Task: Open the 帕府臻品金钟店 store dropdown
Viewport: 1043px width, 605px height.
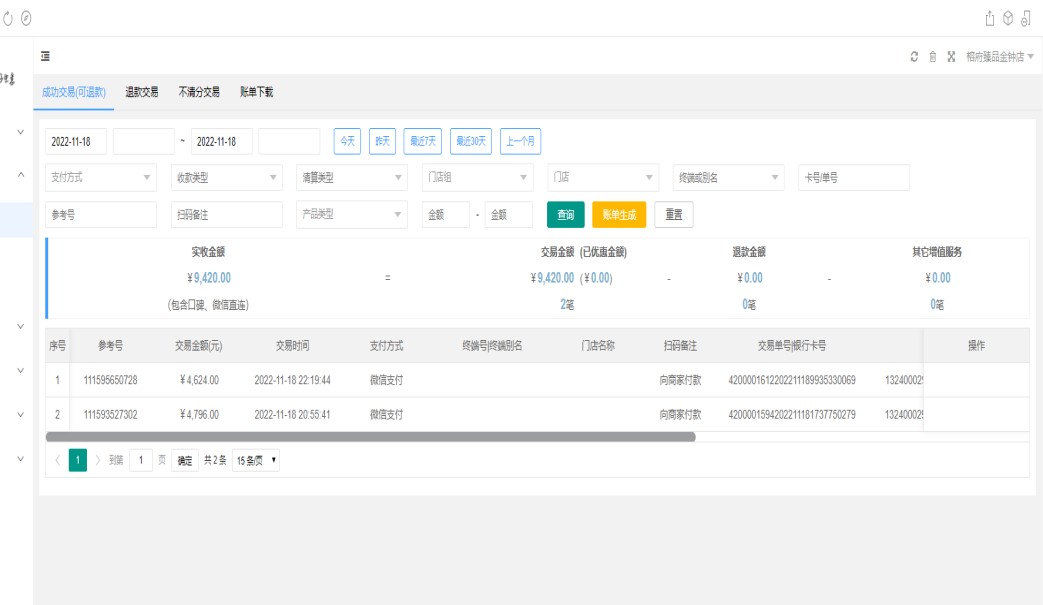Action: [x=999, y=57]
